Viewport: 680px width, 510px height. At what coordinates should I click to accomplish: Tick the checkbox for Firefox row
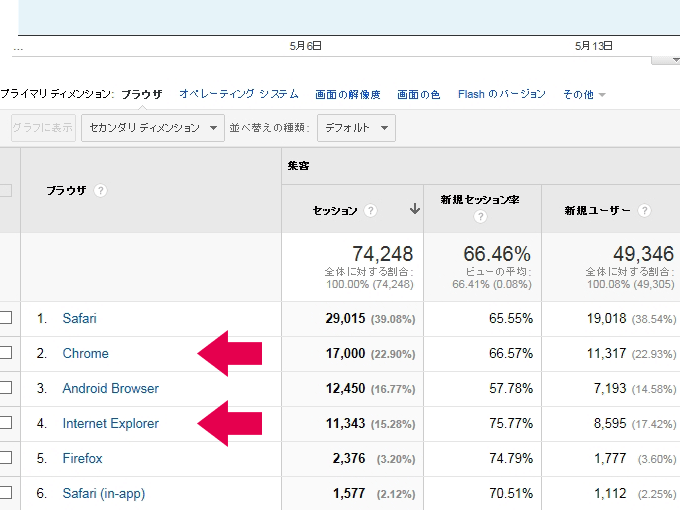pos(5,458)
